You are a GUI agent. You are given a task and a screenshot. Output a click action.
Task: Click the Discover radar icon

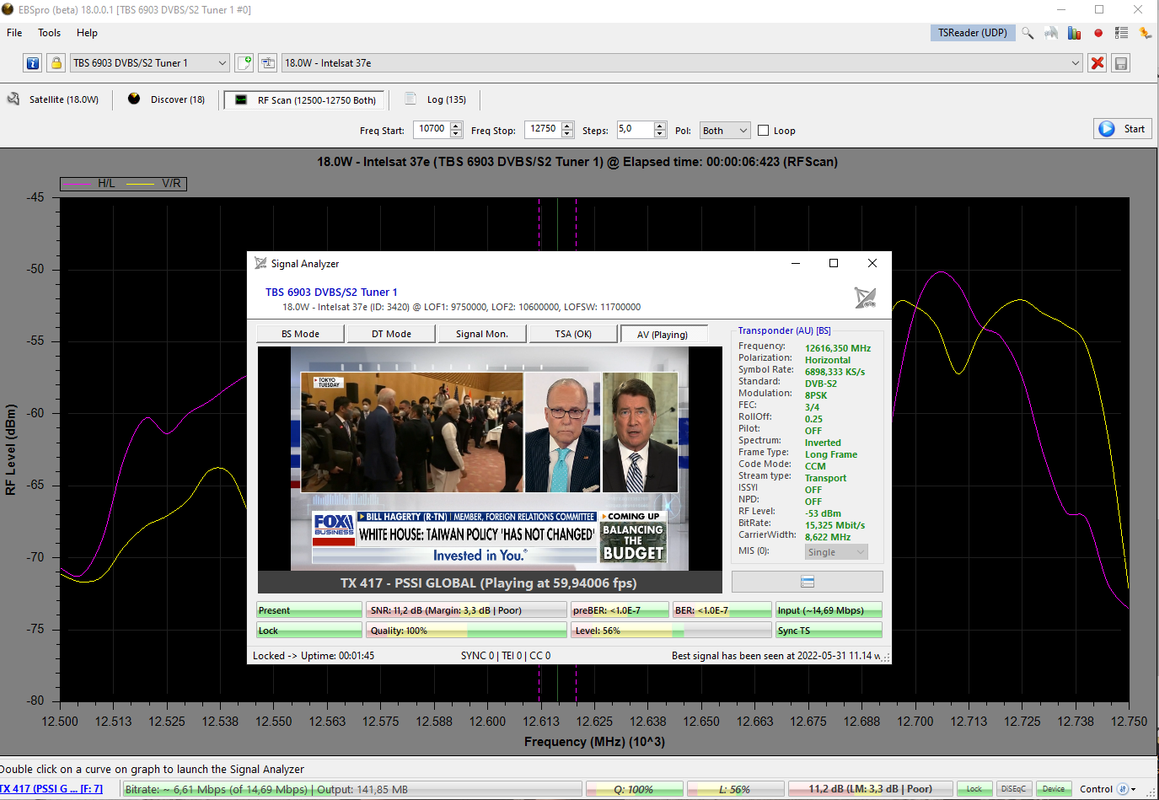(134, 99)
